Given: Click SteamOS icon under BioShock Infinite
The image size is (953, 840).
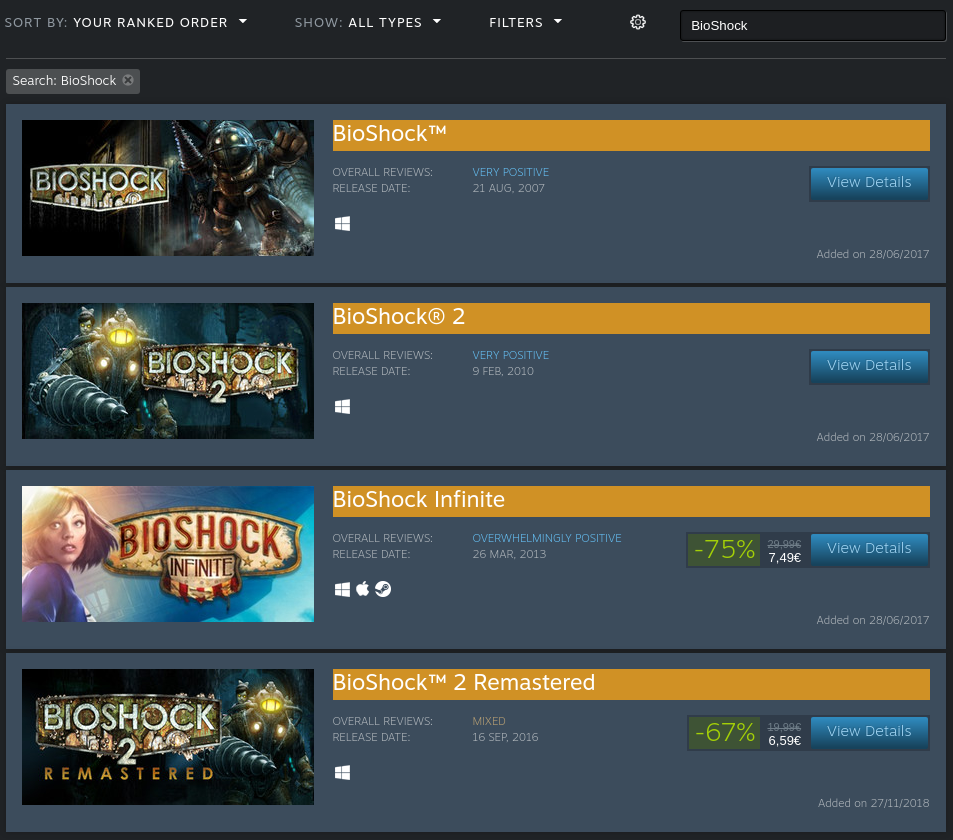Looking at the screenshot, I should pos(383,589).
